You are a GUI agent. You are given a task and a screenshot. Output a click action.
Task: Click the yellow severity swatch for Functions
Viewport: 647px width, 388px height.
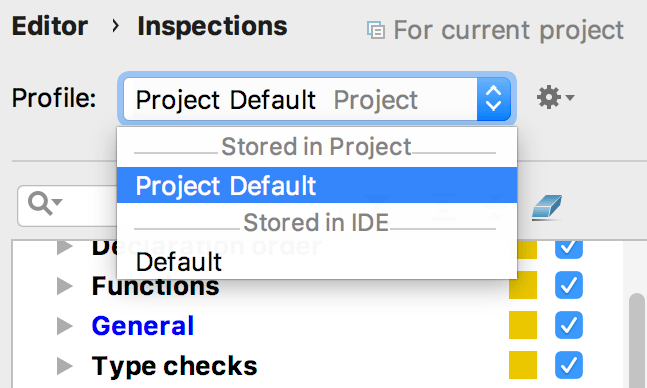coord(523,285)
